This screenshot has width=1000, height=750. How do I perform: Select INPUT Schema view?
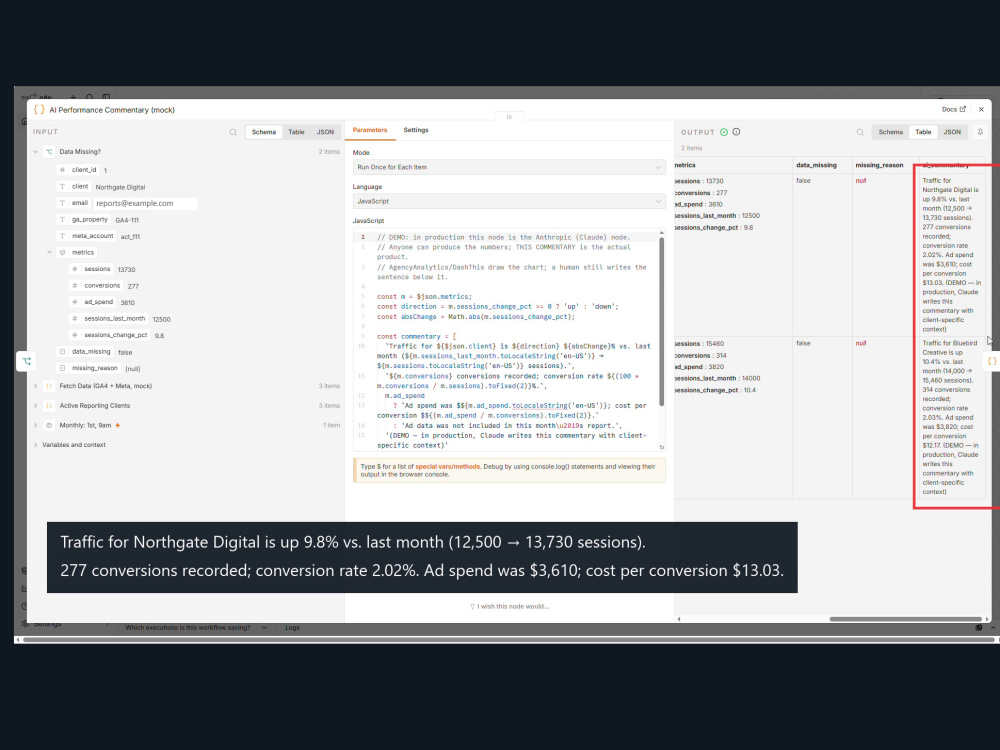click(263, 132)
